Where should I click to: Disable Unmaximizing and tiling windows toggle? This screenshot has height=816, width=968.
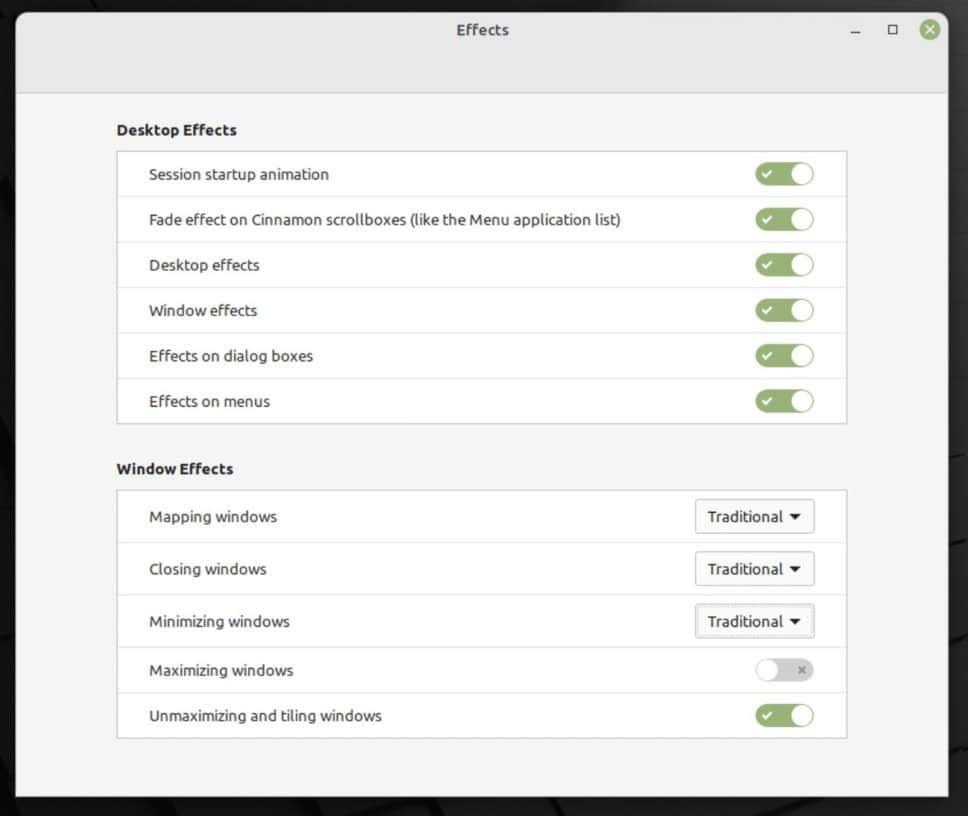pyautogui.click(x=784, y=715)
